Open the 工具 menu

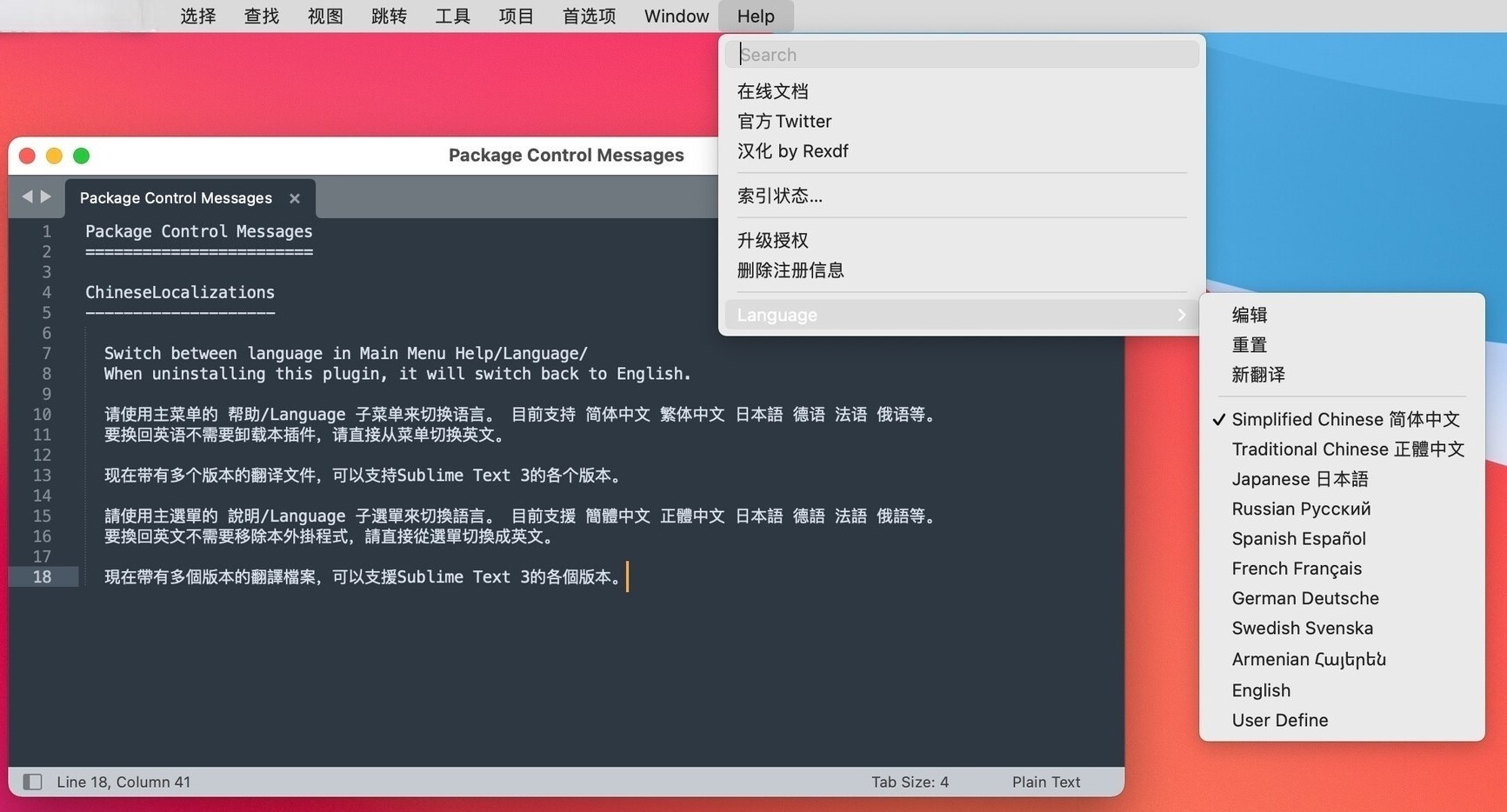[452, 17]
